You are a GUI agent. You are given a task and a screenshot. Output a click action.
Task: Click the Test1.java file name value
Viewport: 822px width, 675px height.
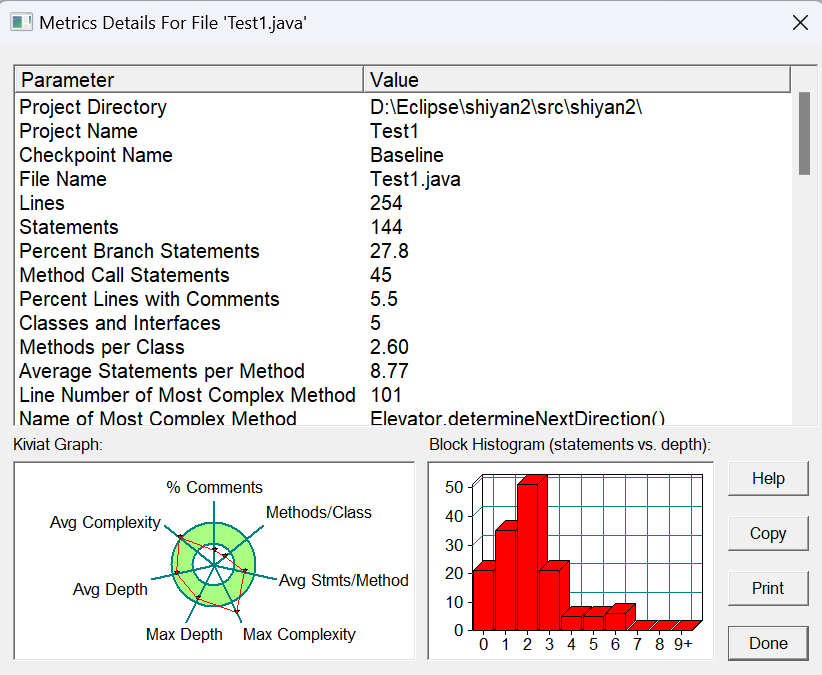pos(415,179)
